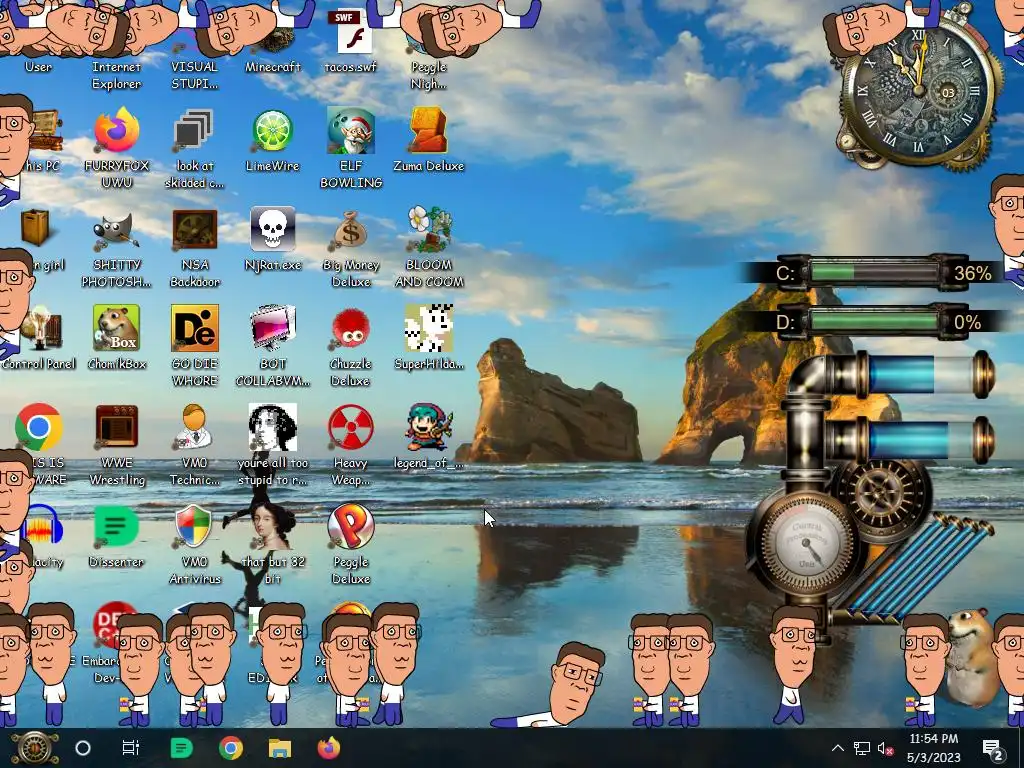Screen dimensions: 1024x768
Task: Open the NSA Backdoor icon
Action: pyautogui.click(x=195, y=229)
